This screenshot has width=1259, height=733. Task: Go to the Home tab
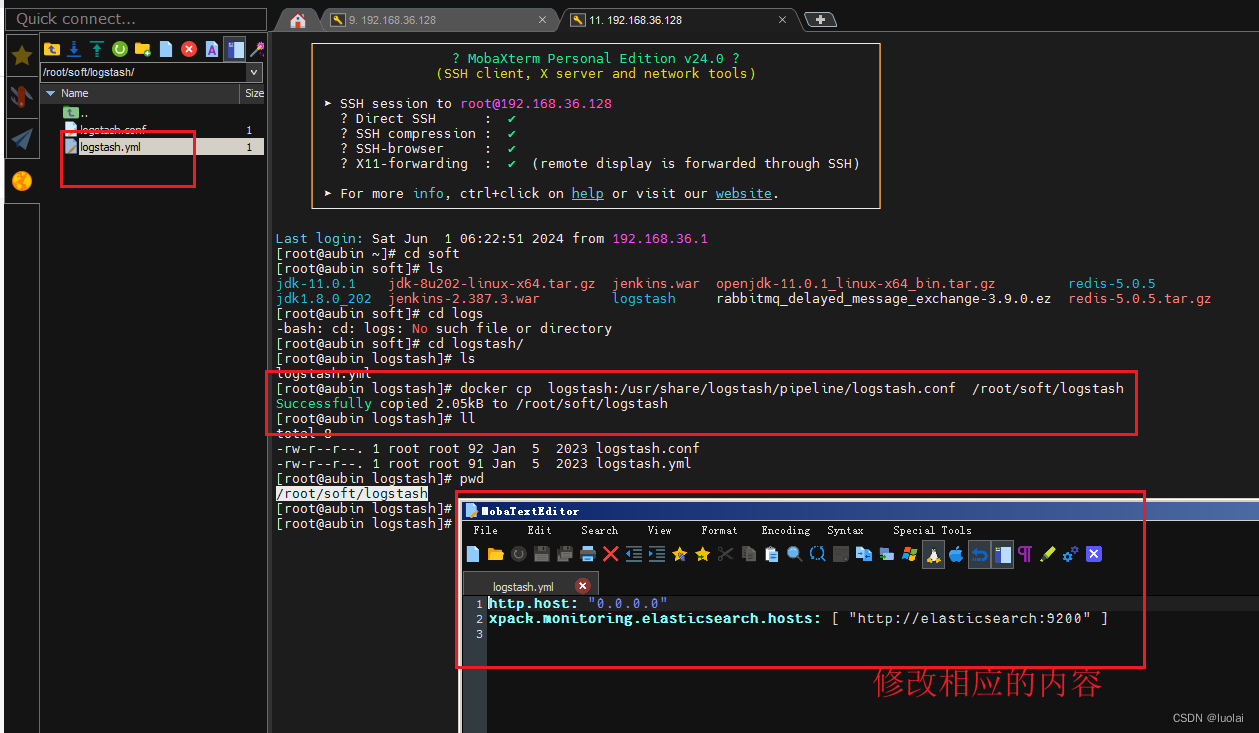click(x=297, y=20)
